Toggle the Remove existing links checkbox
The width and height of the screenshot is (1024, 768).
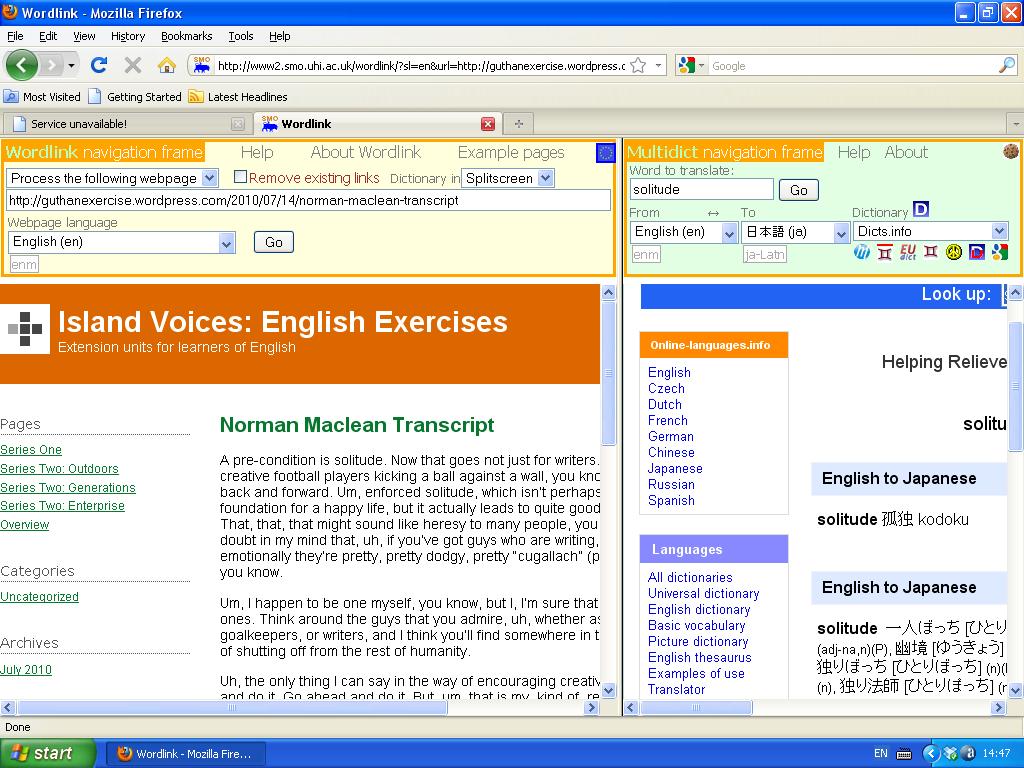click(240, 177)
